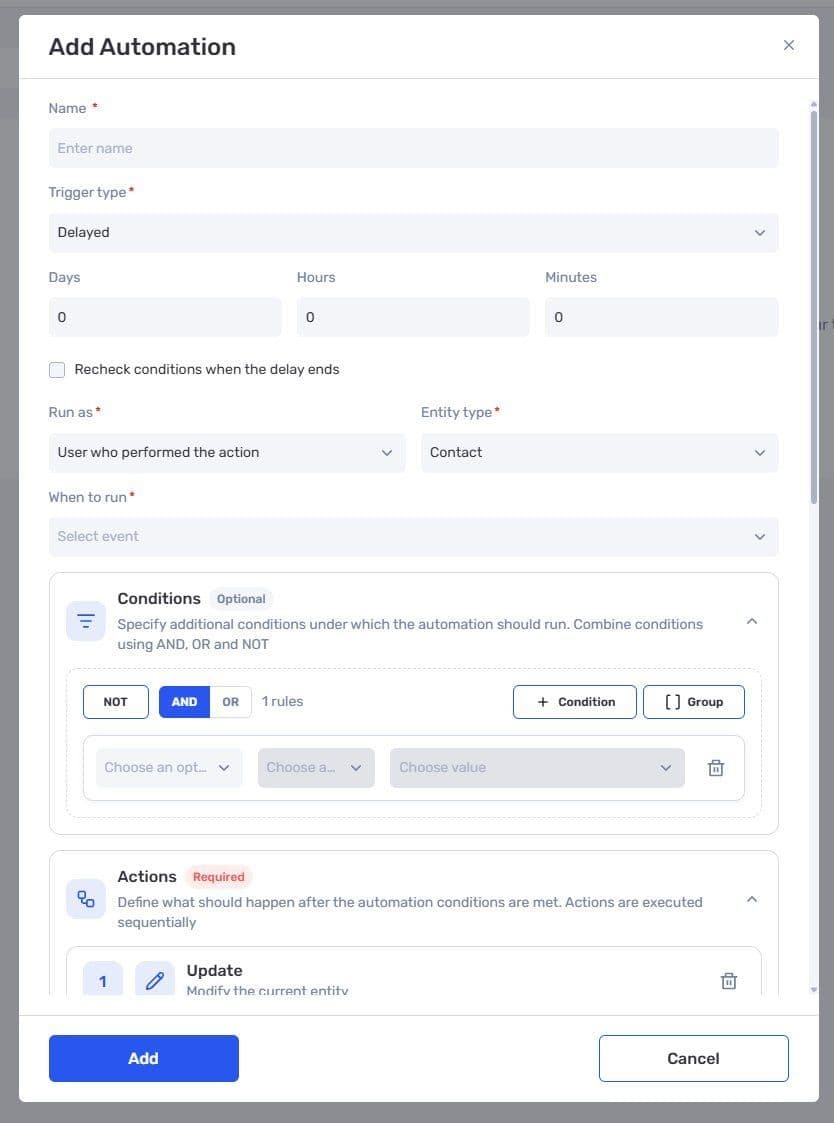Close the Add Automation dialog
This screenshot has width=834, height=1123.
[788, 45]
